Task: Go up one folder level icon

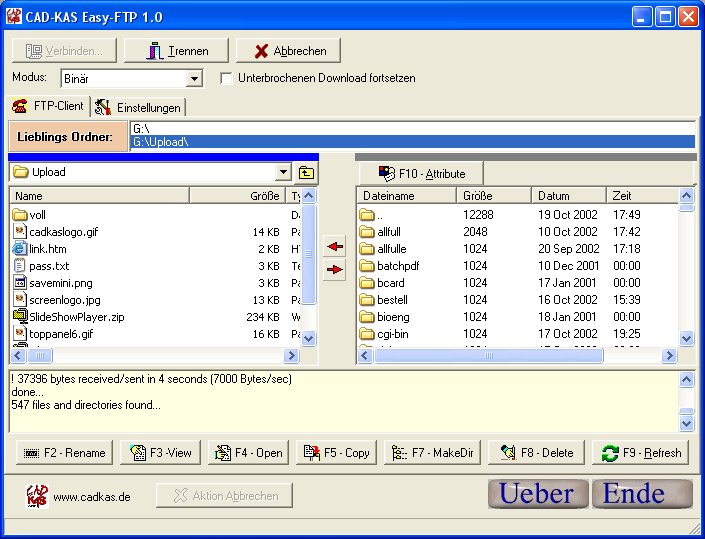Action: click(306, 173)
